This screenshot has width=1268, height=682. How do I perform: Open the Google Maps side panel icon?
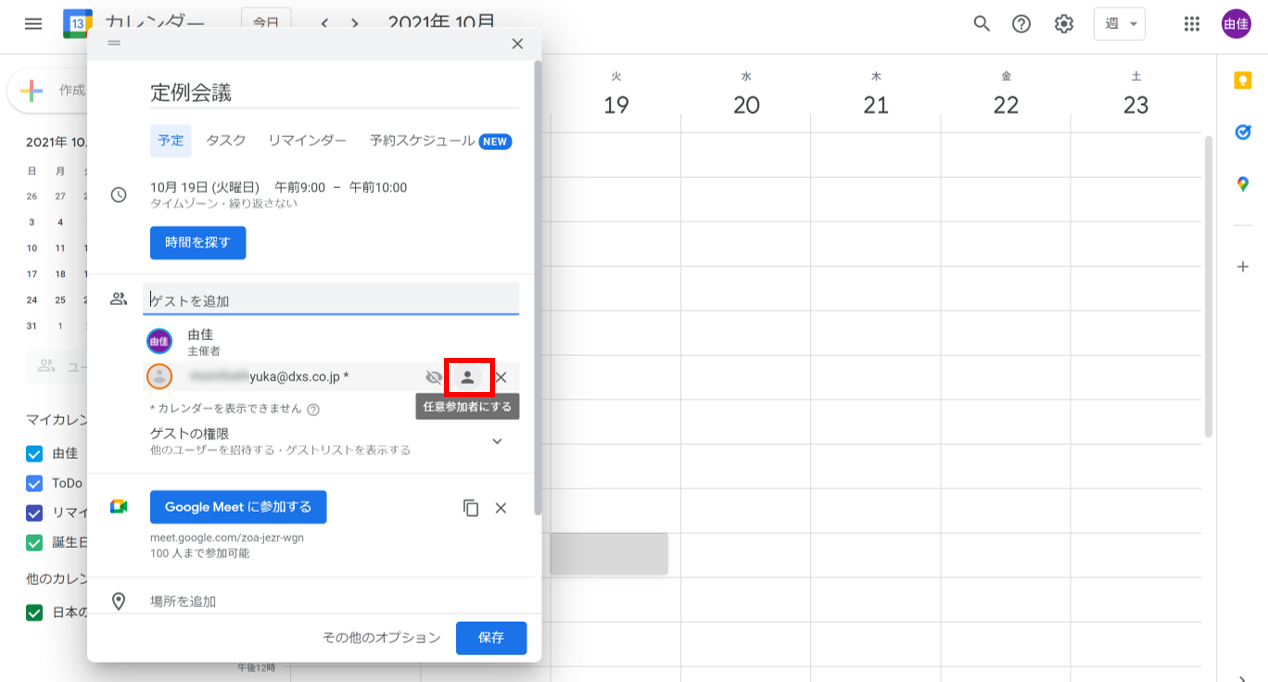click(1243, 184)
